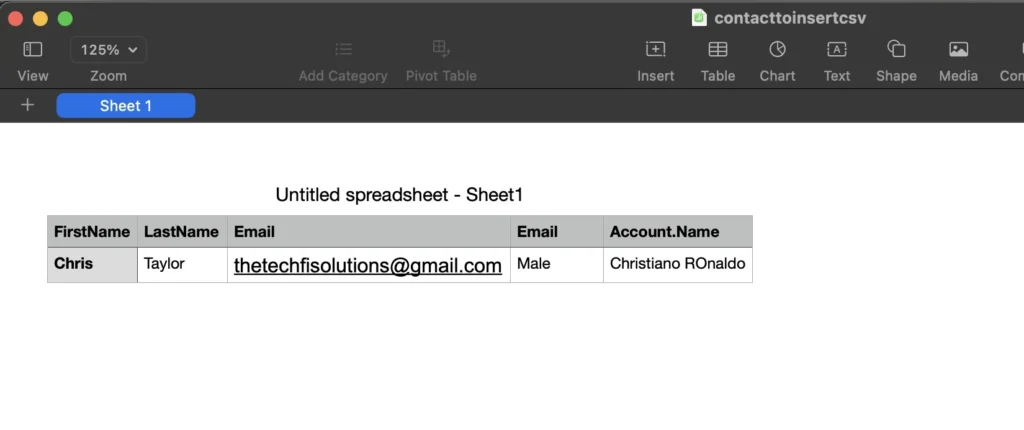
Task: Add a Text box from the toolbar
Action: coord(837,49)
